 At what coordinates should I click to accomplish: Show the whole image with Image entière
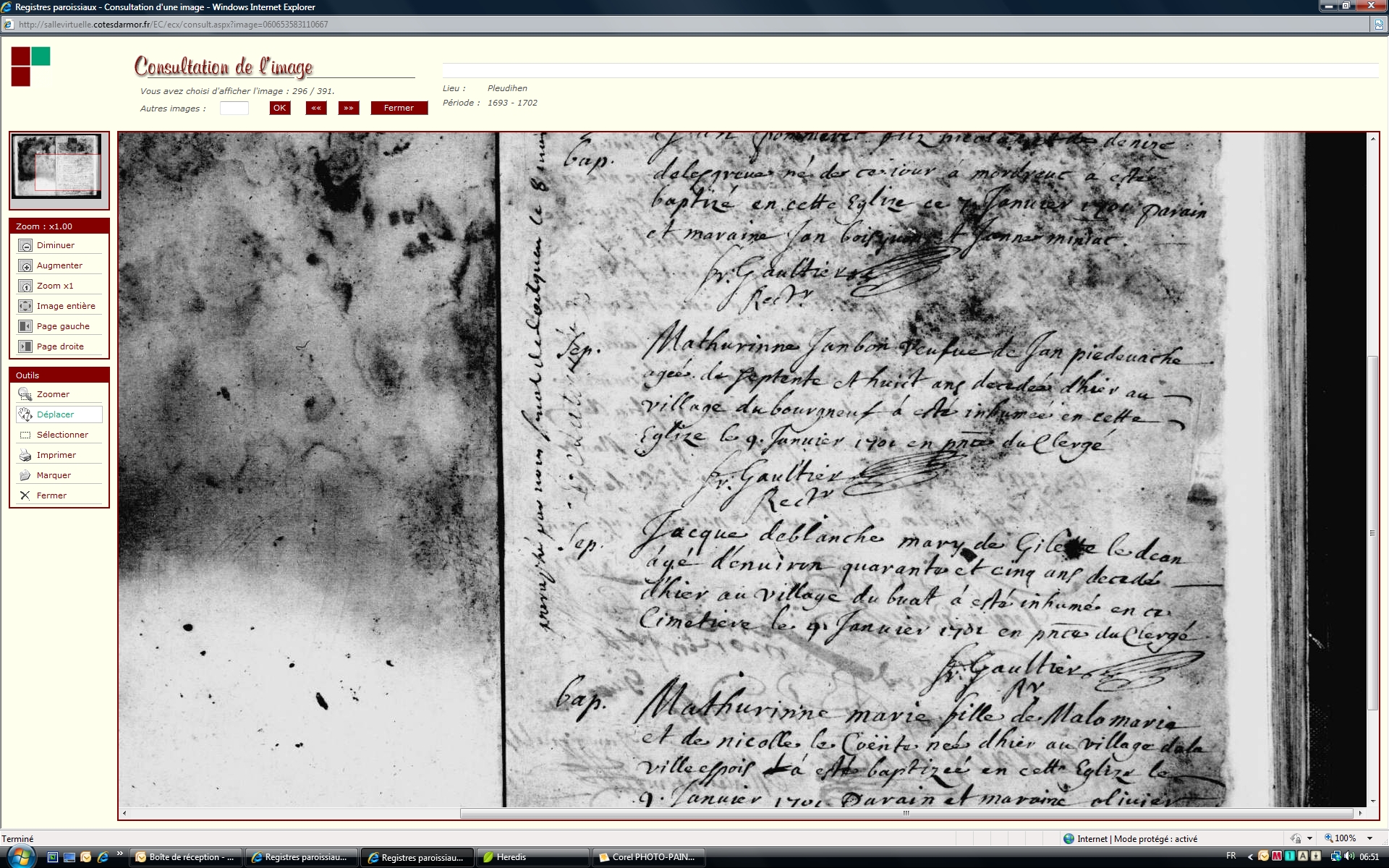click(25, 307)
